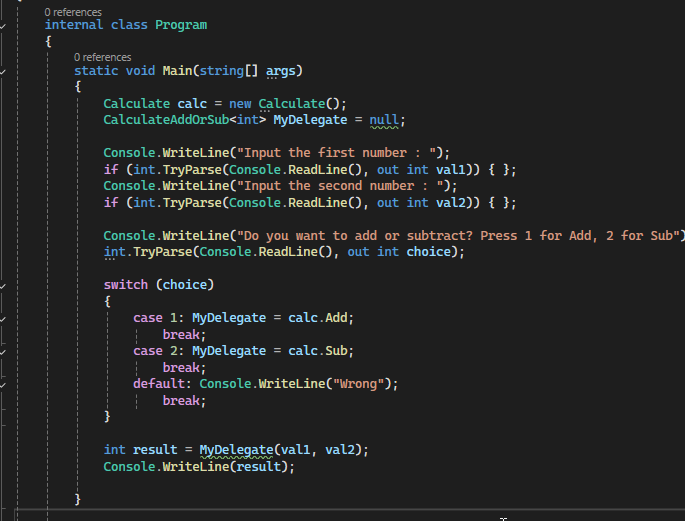Click 'choice' in the out int declaration
Image resolution: width=685 pixels, height=521 pixels.
tap(429, 252)
